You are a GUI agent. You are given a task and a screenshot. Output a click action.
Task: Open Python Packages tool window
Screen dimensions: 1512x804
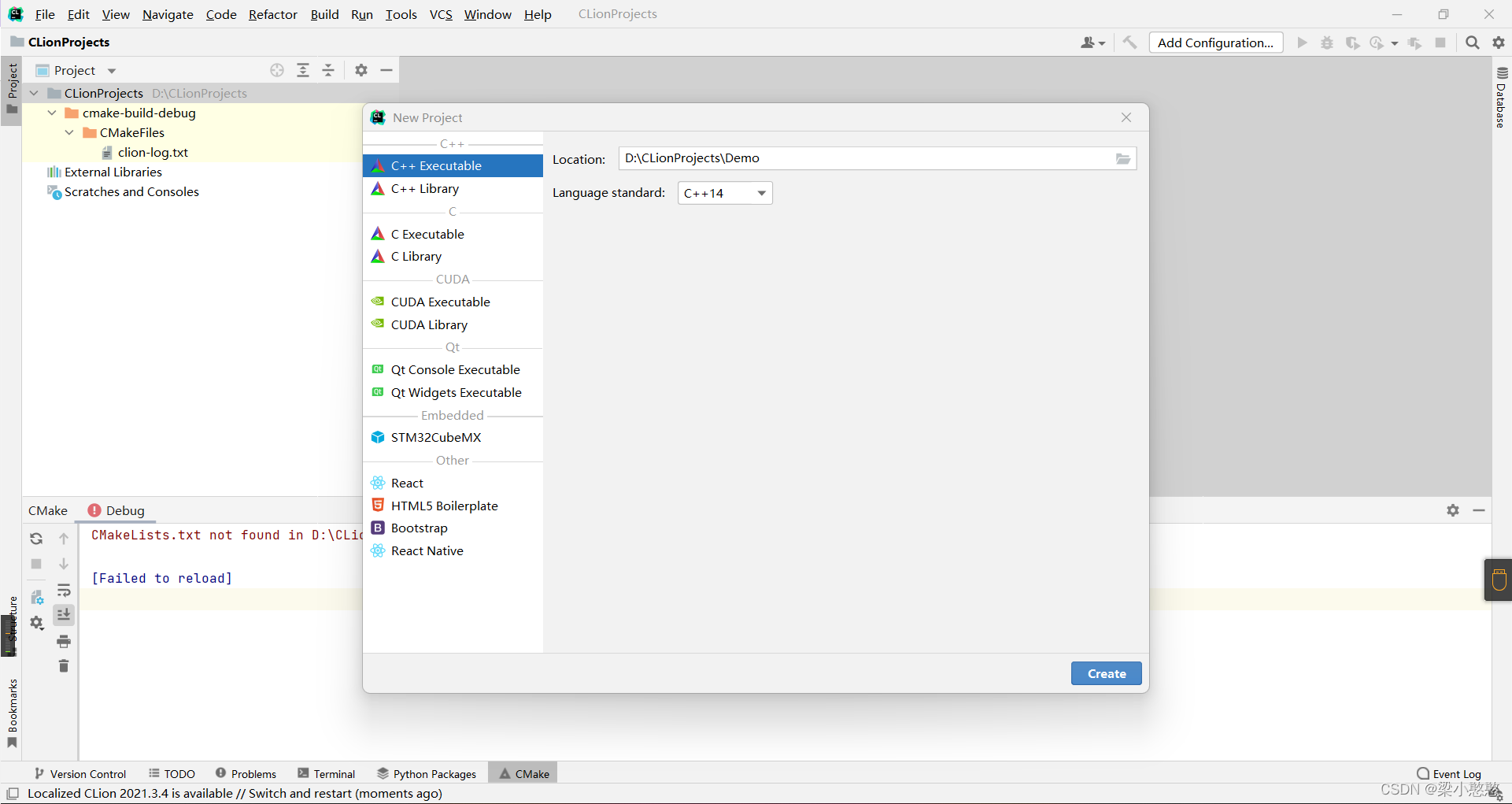(x=427, y=773)
